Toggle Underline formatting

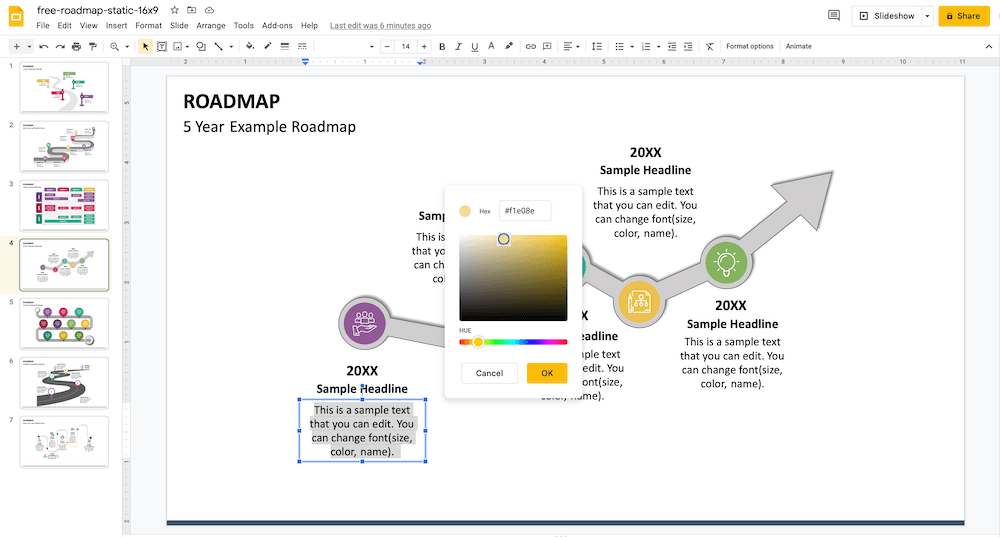(x=474, y=47)
